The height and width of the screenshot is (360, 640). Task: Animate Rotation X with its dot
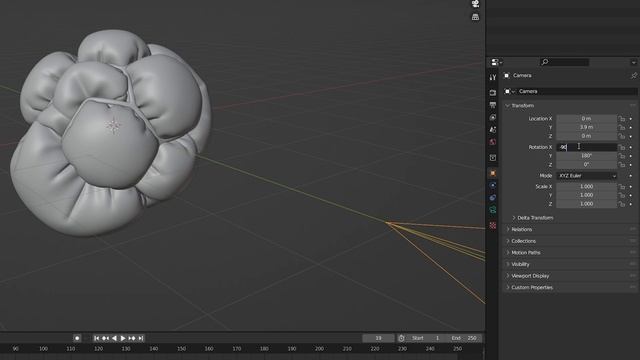point(631,147)
